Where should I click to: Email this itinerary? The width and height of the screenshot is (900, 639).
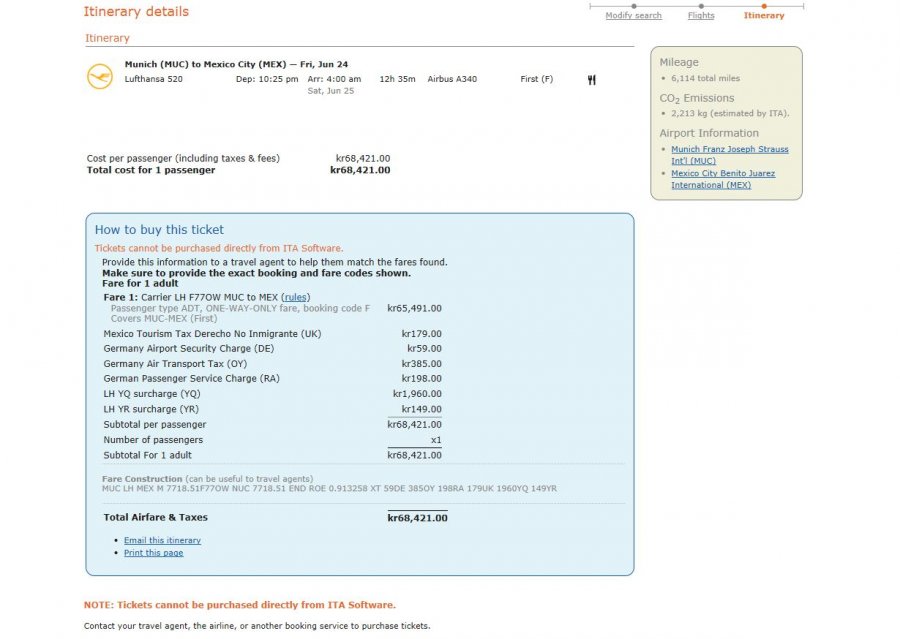click(x=162, y=540)
